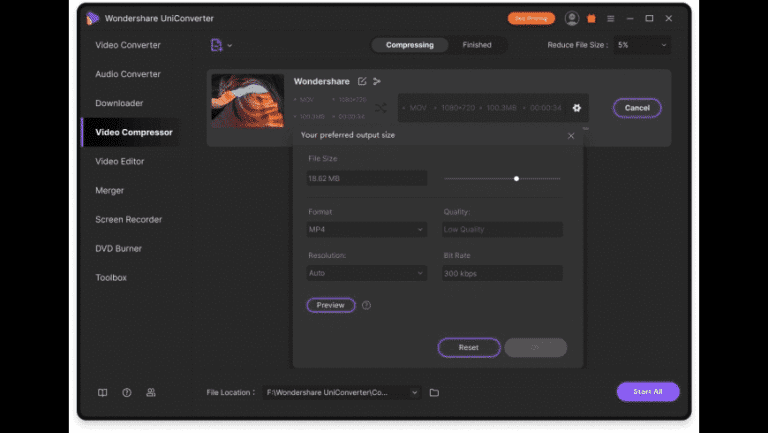This screenshot has height=433, width=768.
Task: Open the Format dropdown showing MP4
Action: (367, 229)
